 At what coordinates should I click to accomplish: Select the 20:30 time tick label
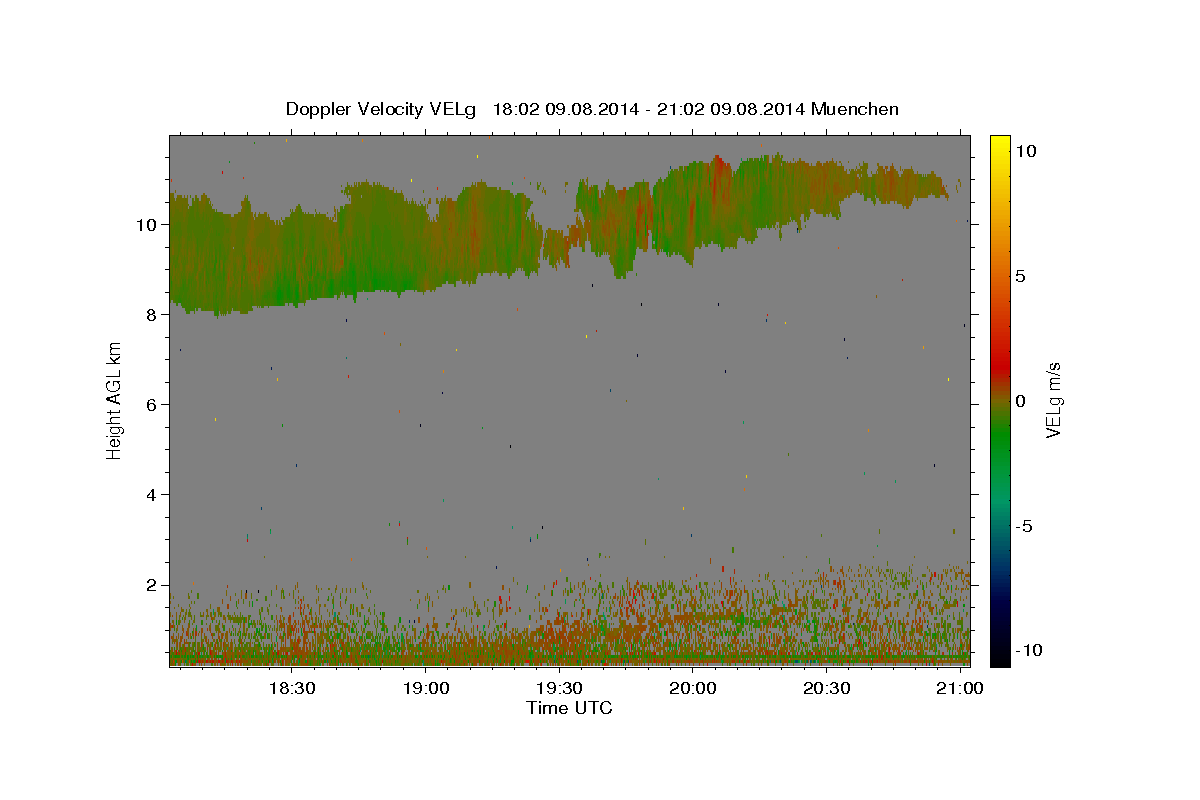pyautogui.click(x=827, y=688)
